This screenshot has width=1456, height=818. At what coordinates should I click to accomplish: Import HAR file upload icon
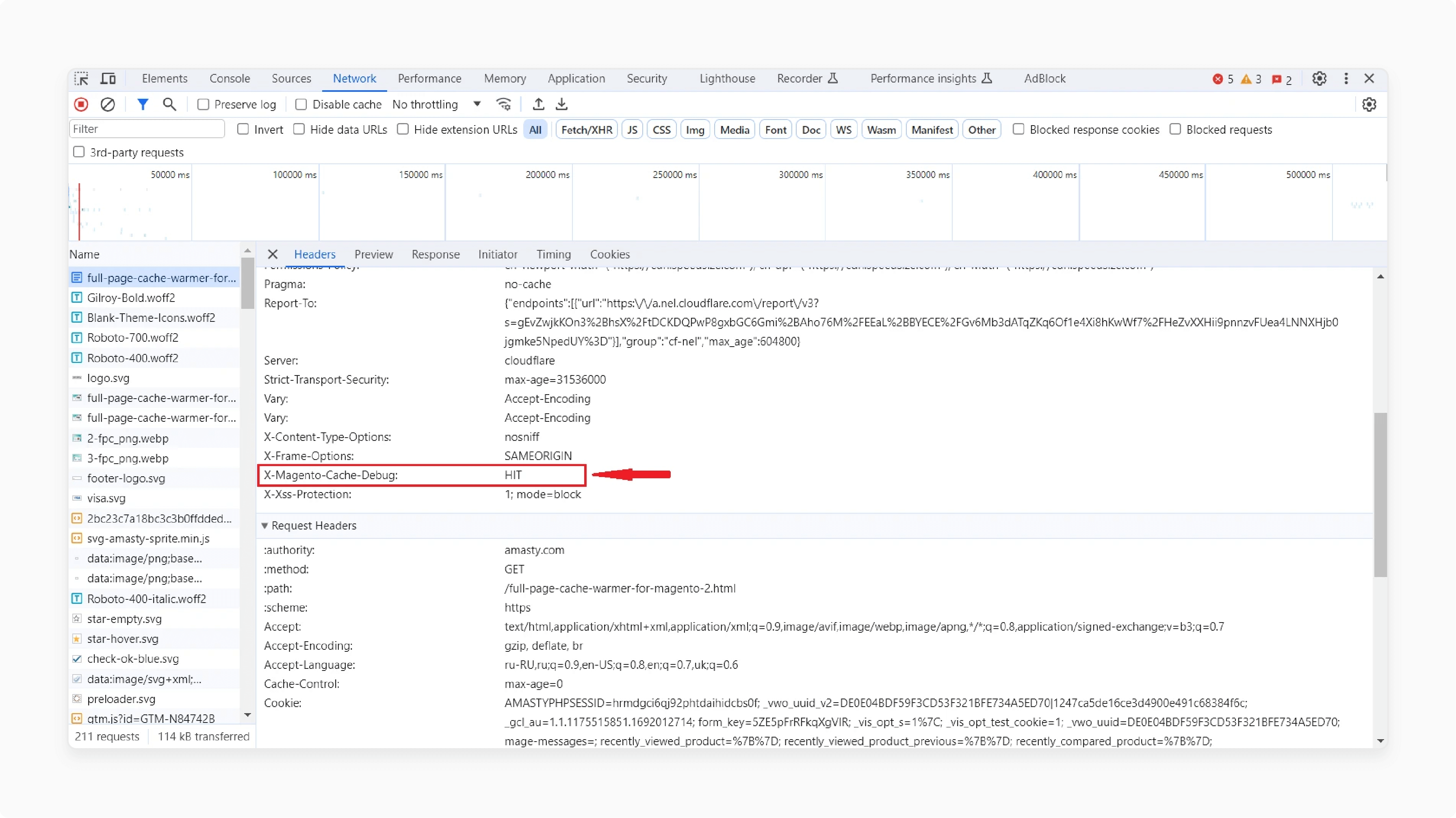[539, 104]
